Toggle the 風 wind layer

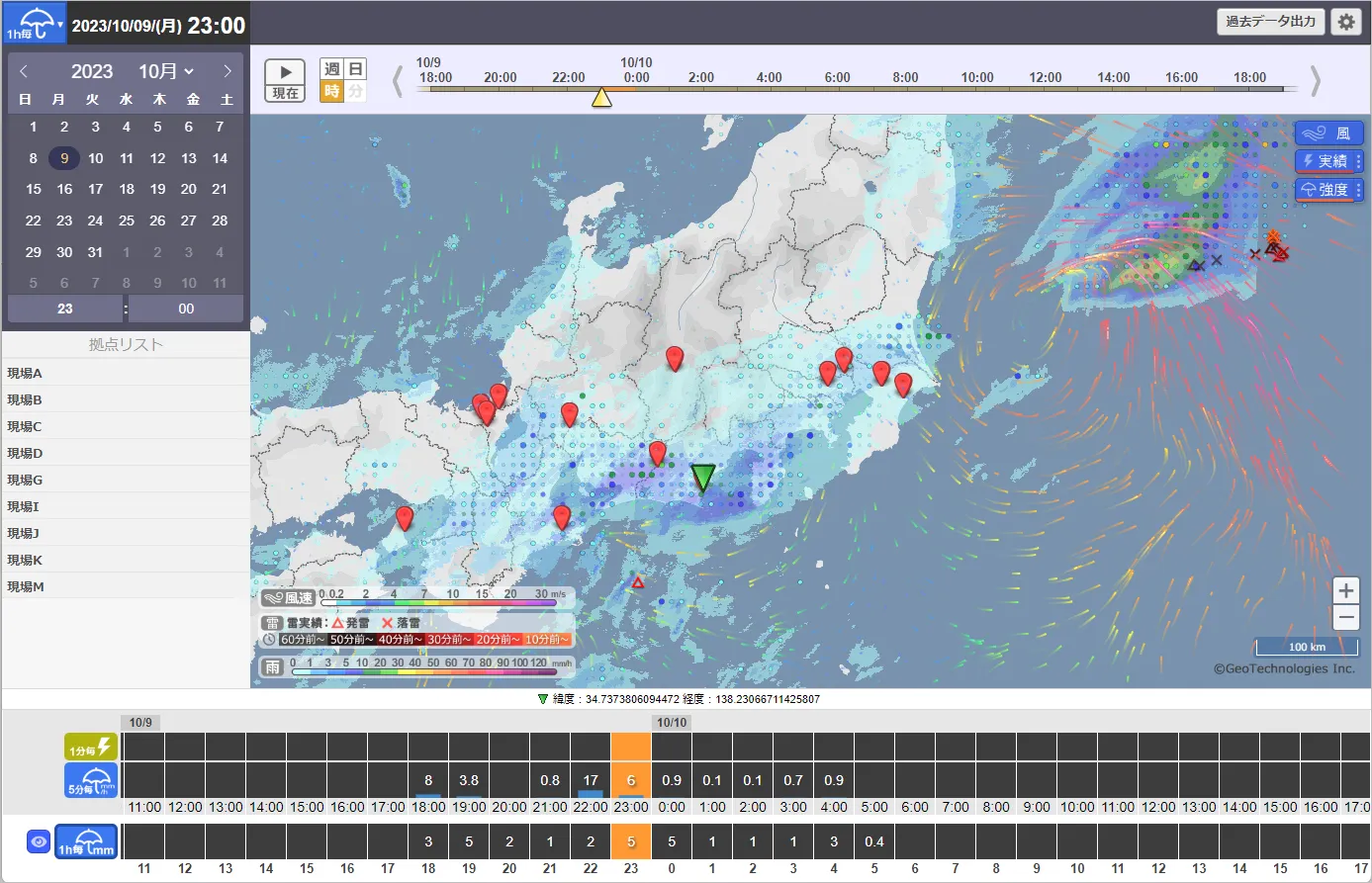(x=1328, y=133)
